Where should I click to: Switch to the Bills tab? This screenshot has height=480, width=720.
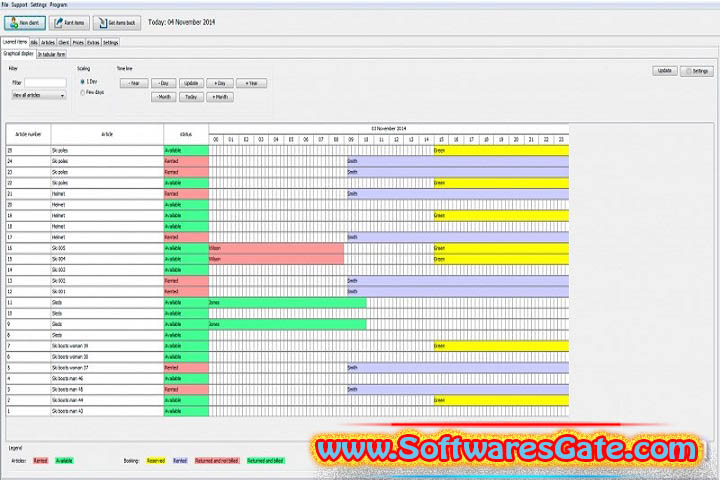tap(34, 42)
